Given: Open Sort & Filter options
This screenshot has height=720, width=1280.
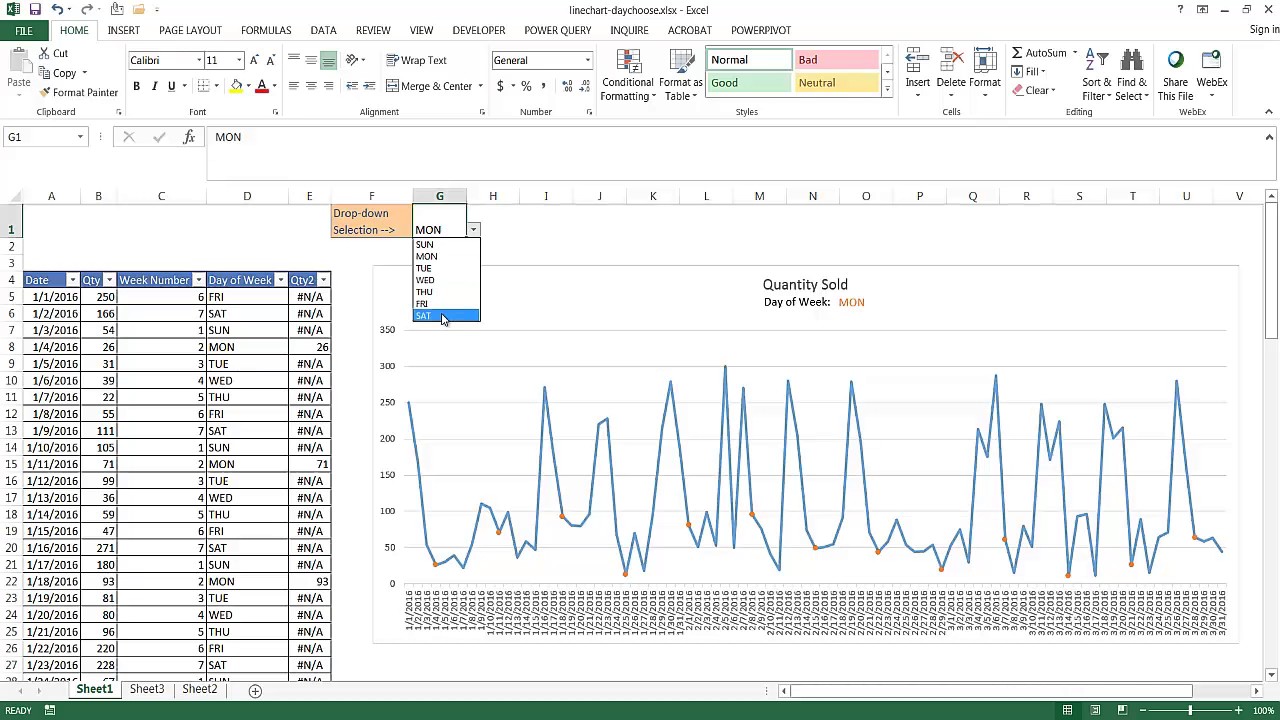Looking at the screenshot, I should (1097, 75).
